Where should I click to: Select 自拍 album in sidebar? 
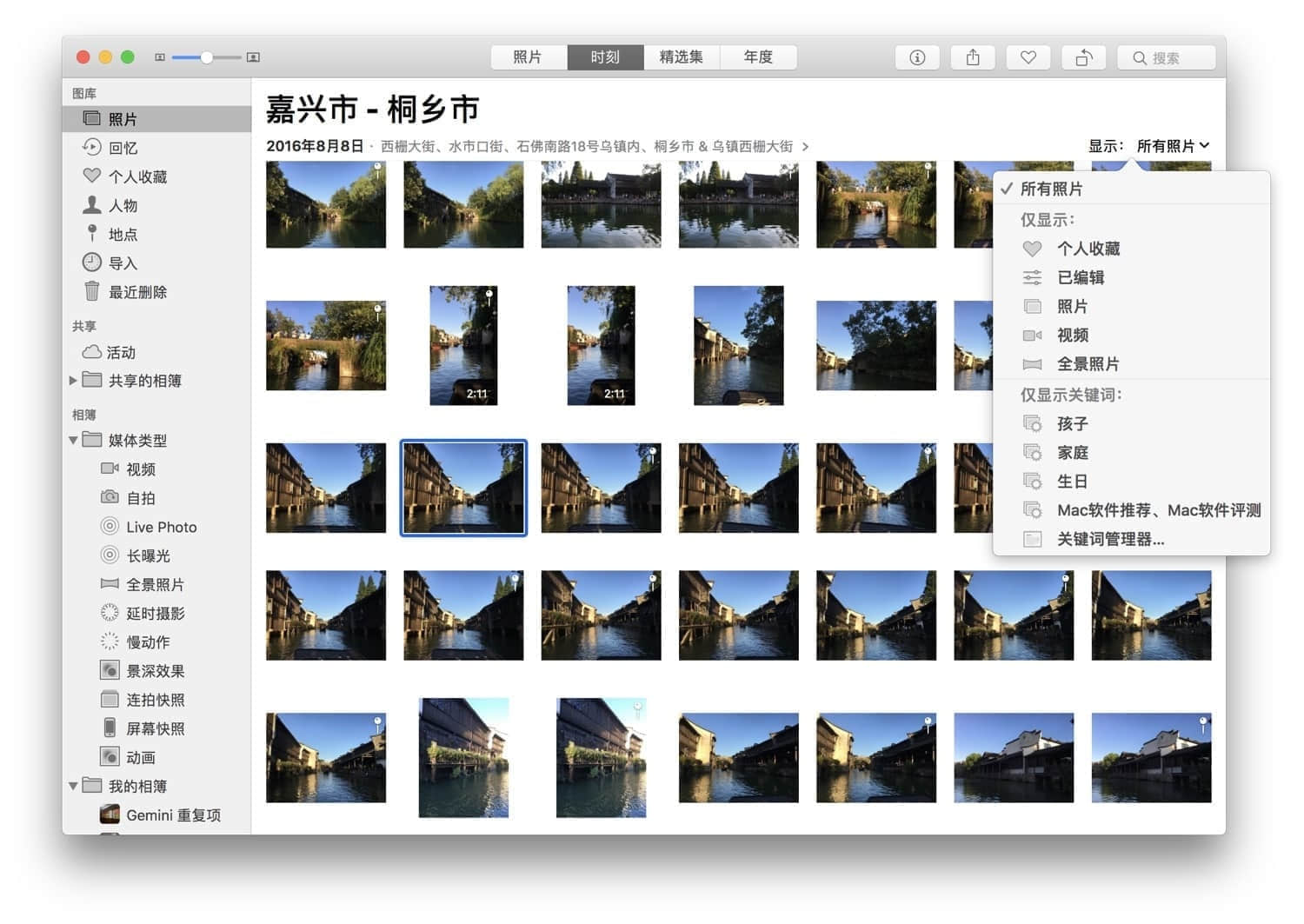pos(156,498)
